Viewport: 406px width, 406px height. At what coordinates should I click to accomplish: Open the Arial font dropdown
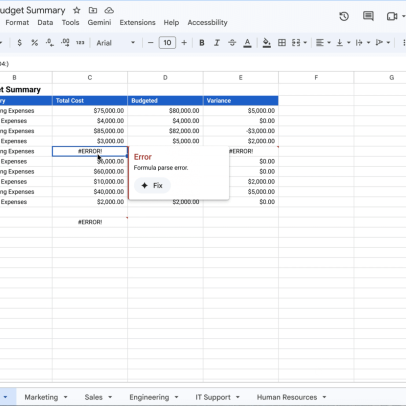(x=115, y=43)
